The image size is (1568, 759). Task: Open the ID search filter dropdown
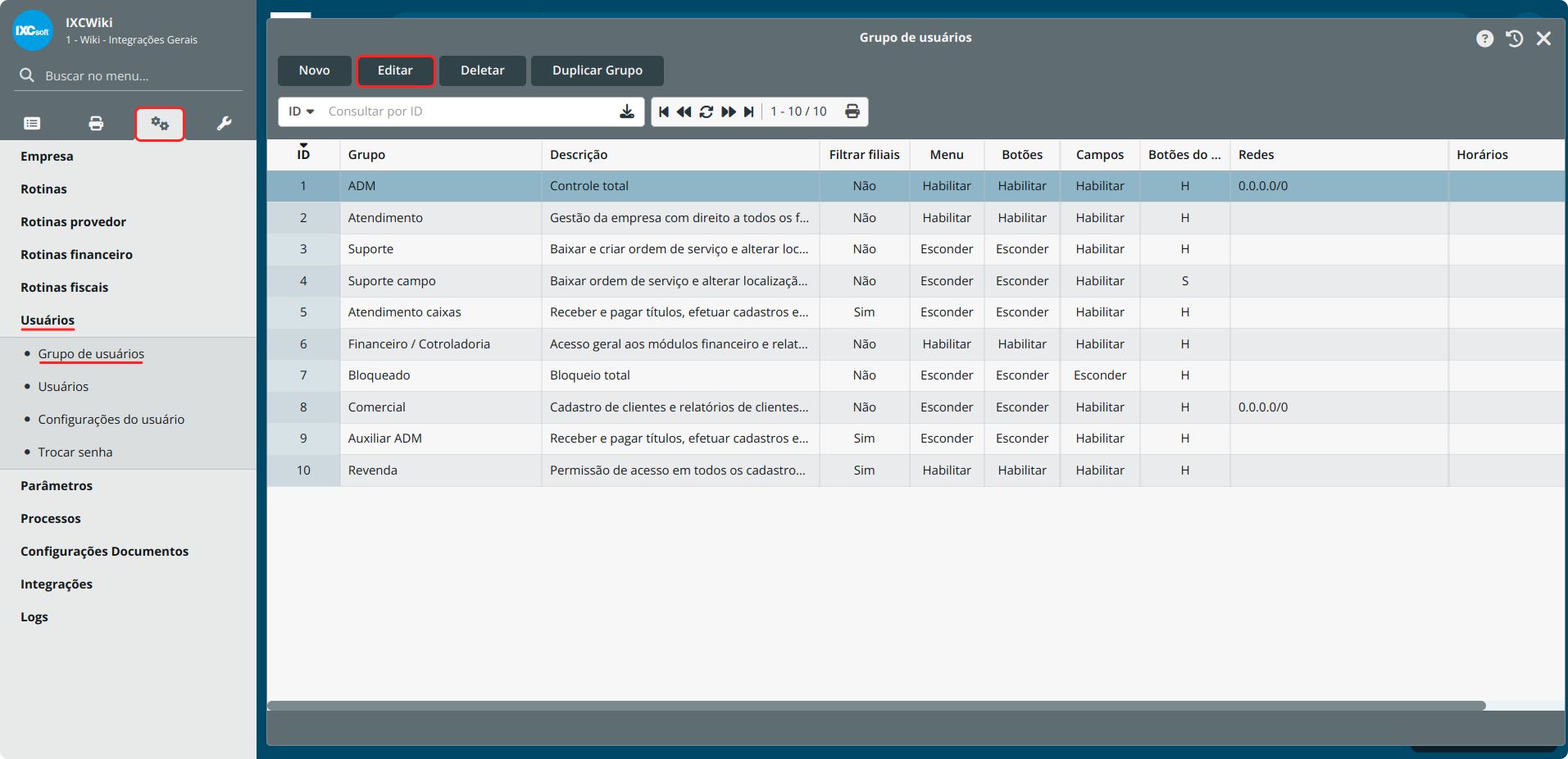(301, 111)
